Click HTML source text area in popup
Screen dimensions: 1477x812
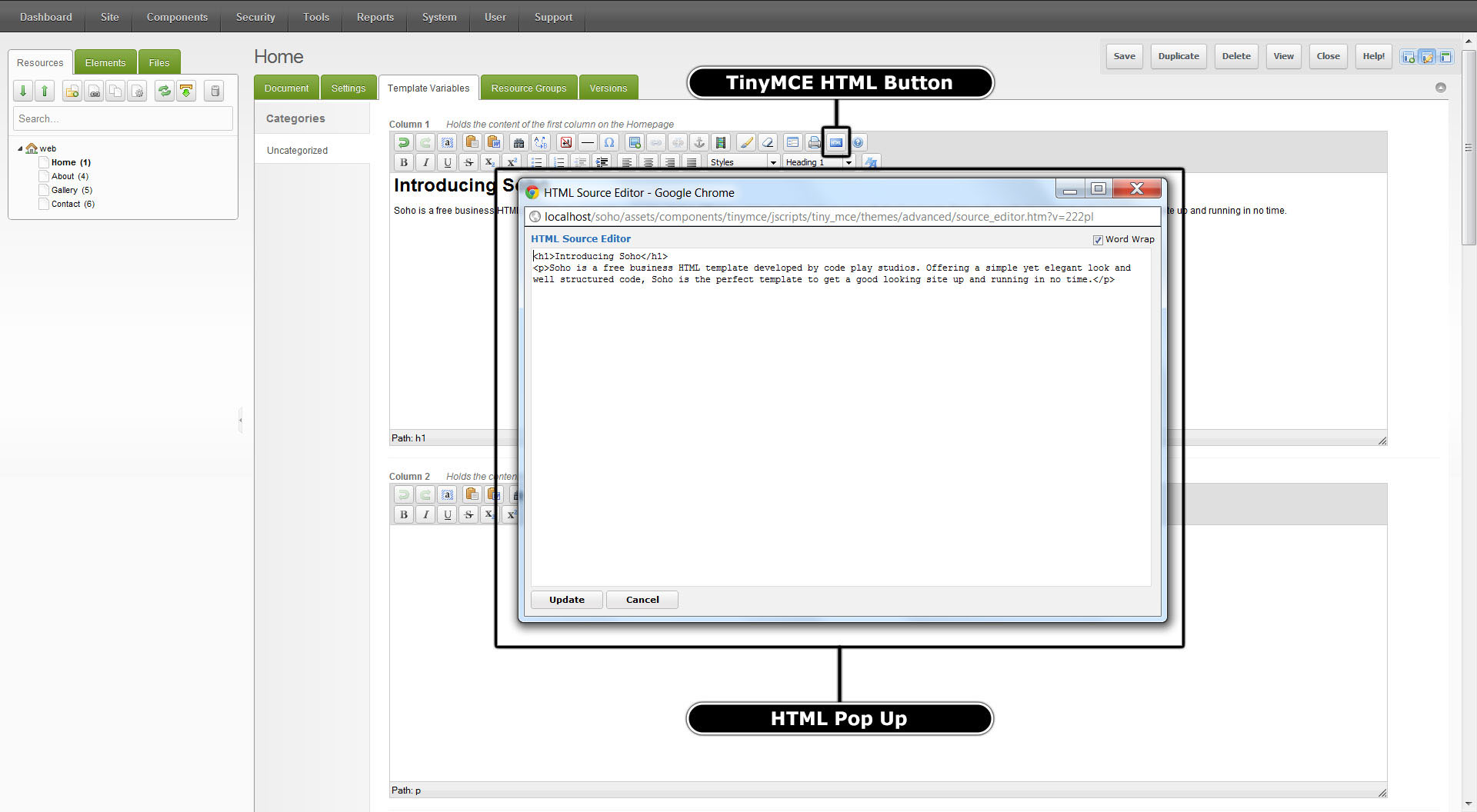pos(841,417)
